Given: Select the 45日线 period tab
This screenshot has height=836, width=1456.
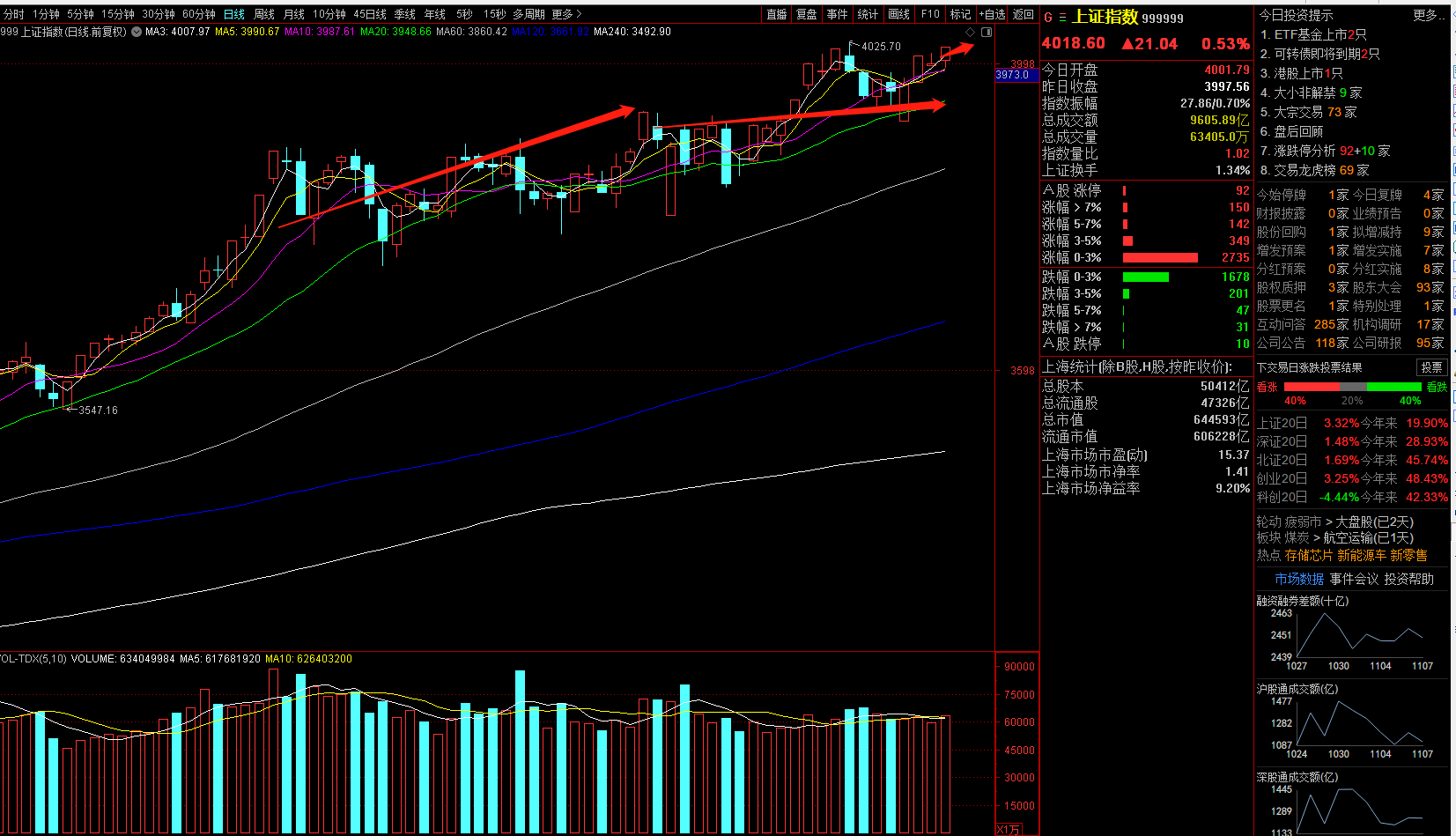Looking at the screenshot, I should [x=370, y=14].
